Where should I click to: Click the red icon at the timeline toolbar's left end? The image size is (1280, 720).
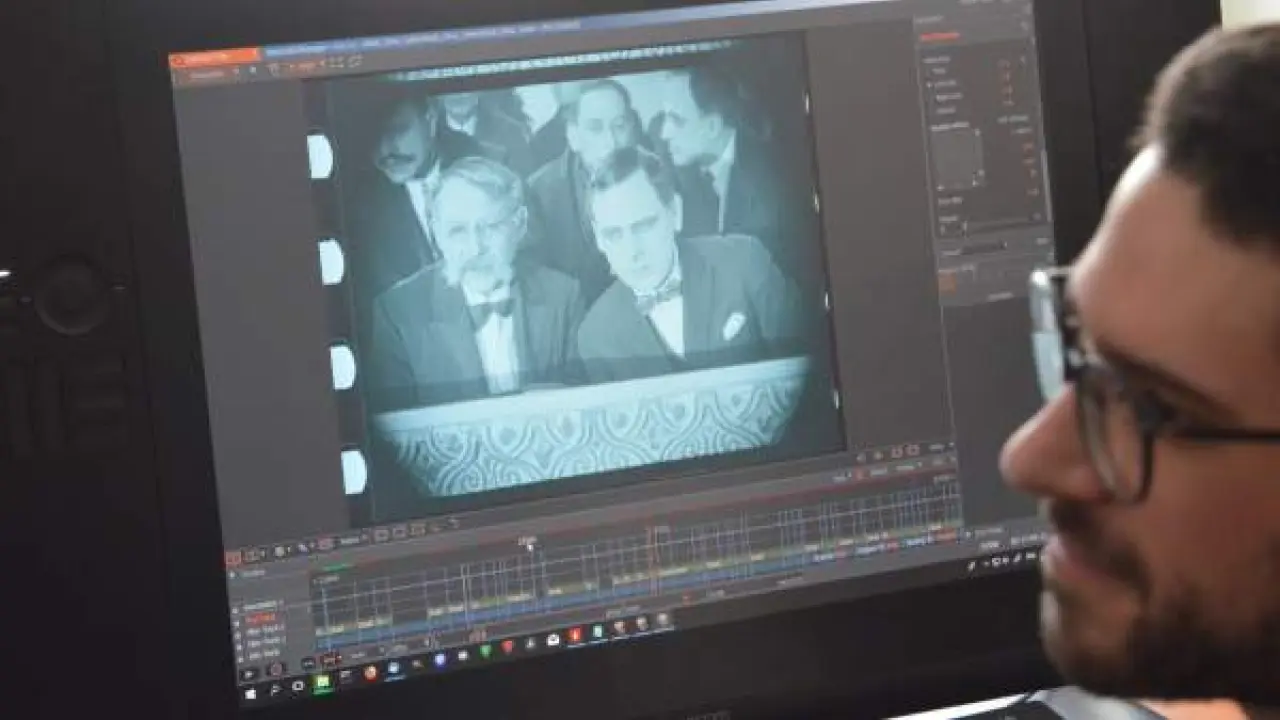pos(233,558)
